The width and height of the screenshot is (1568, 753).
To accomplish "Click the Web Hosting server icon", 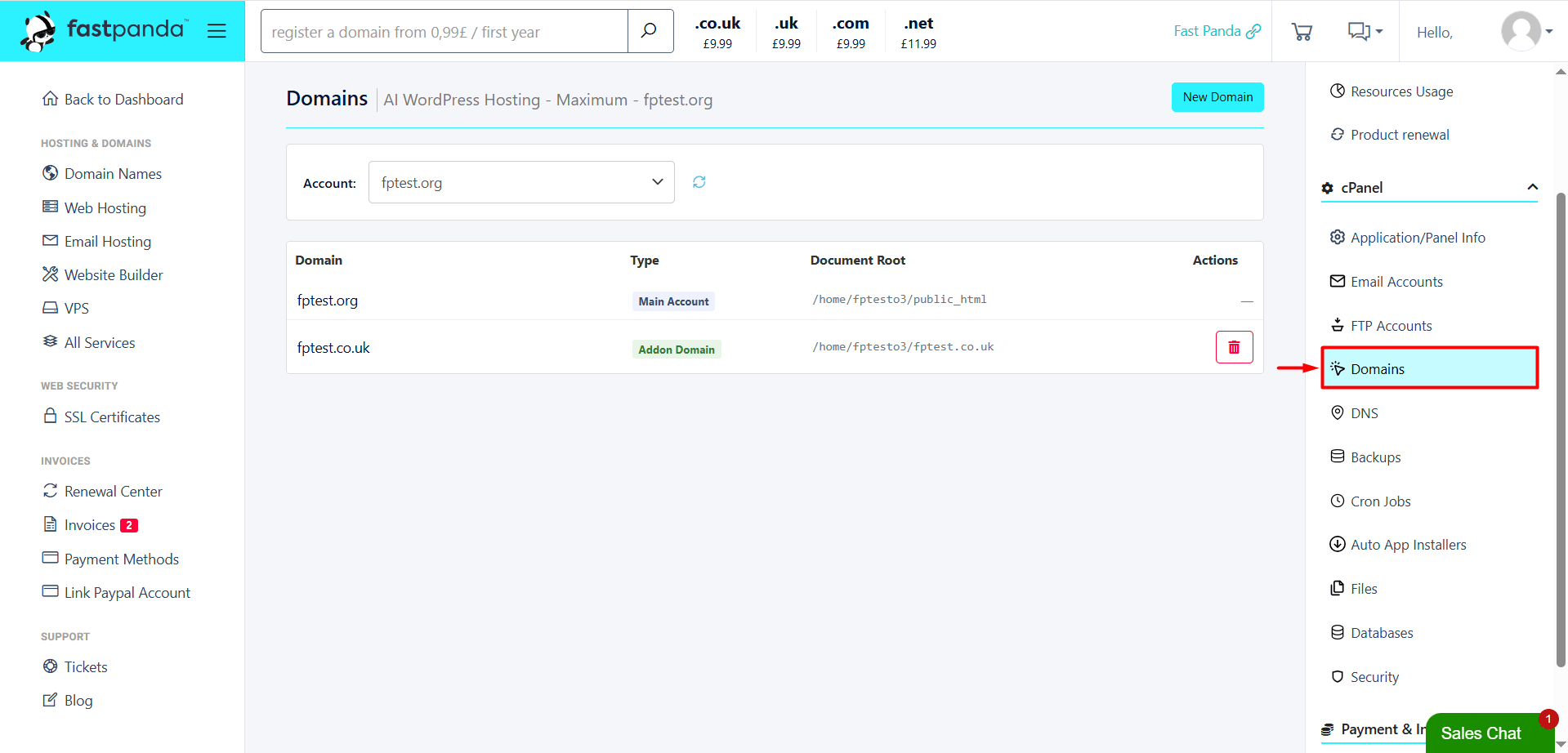I will [50, 207].
